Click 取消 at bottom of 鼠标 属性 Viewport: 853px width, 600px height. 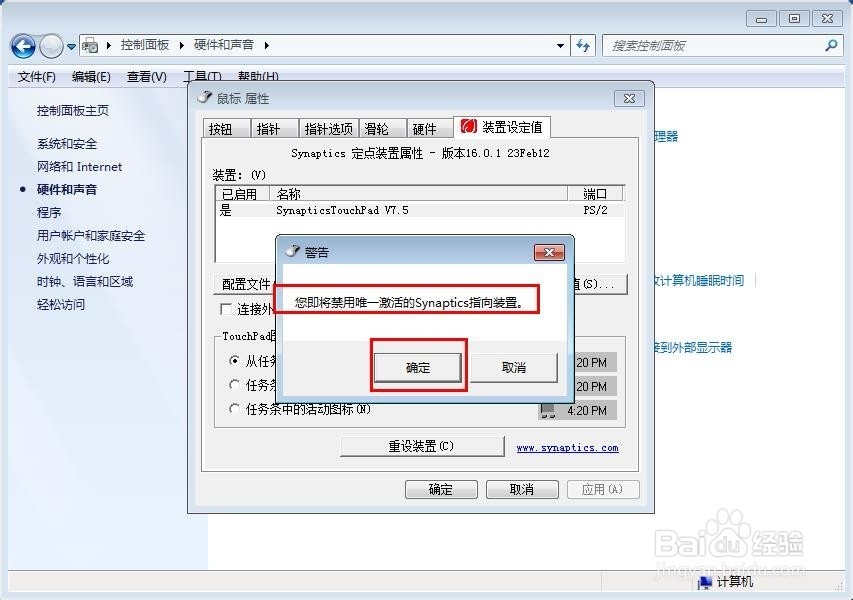click(522, 490)
